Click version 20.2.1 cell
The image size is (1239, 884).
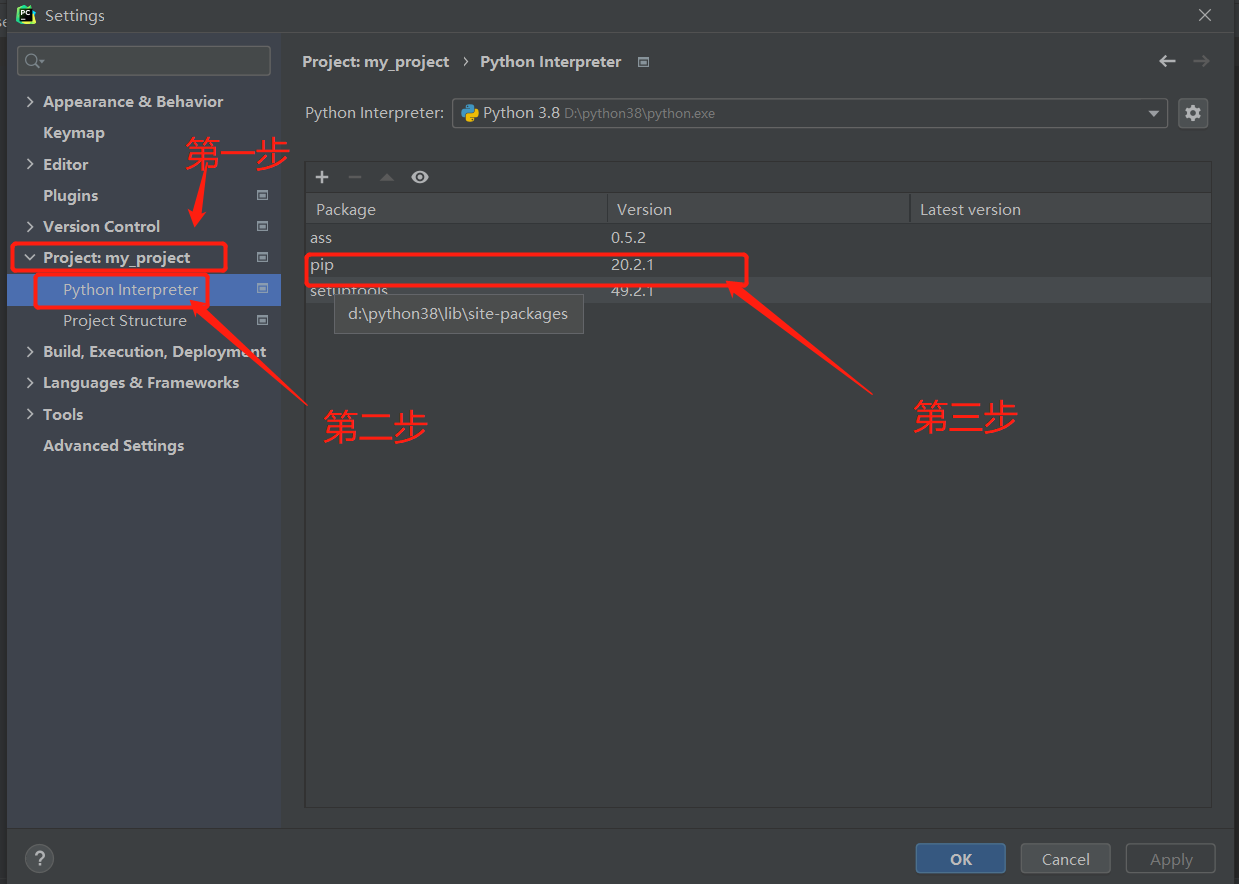pos(632,264)
